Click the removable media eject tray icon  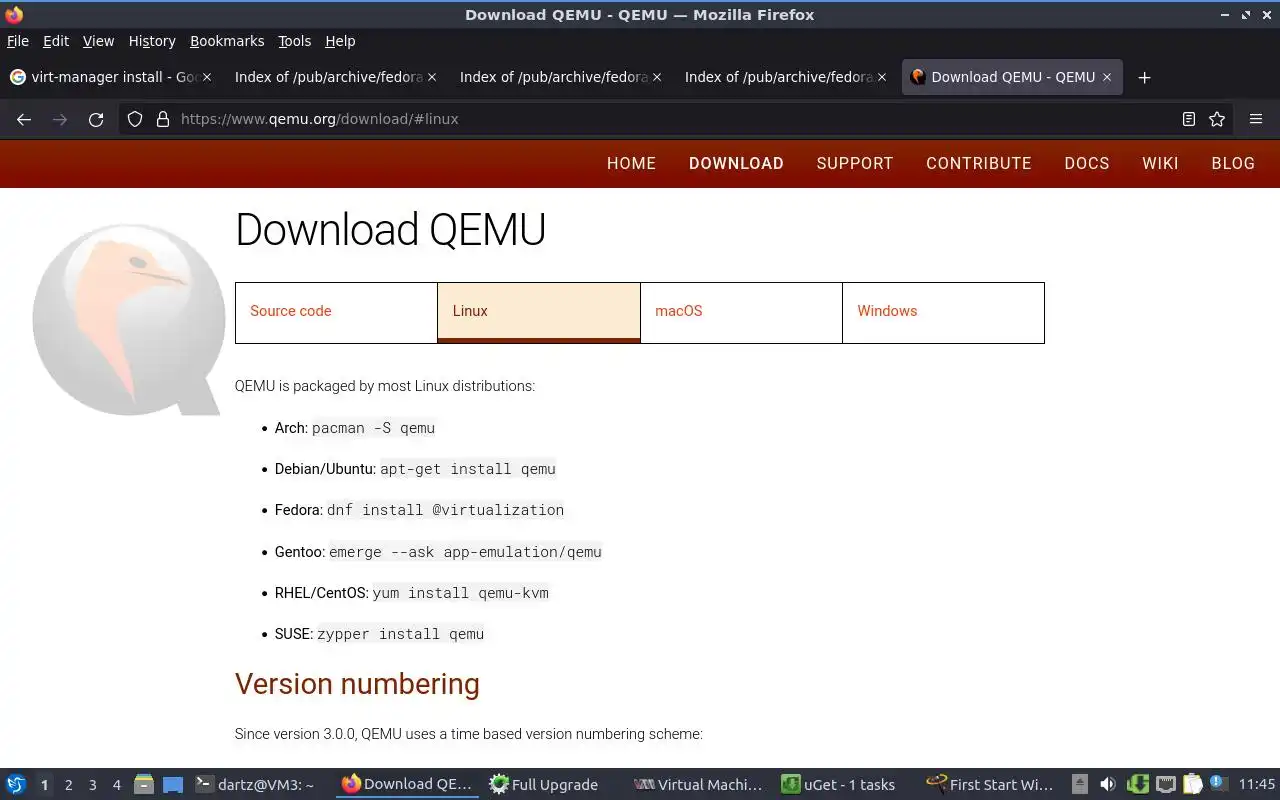pyautogui.click(x=1080, y=785)
